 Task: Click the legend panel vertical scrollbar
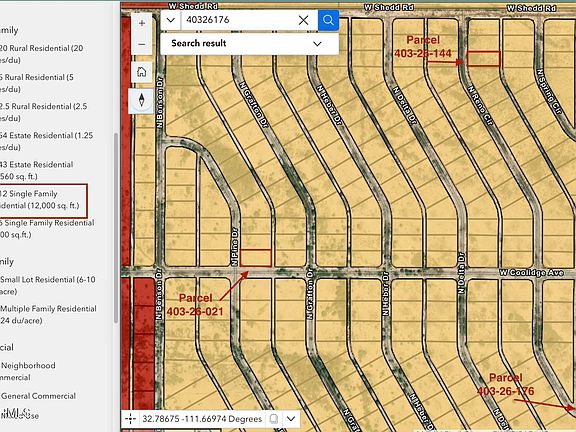coord(116,228)
